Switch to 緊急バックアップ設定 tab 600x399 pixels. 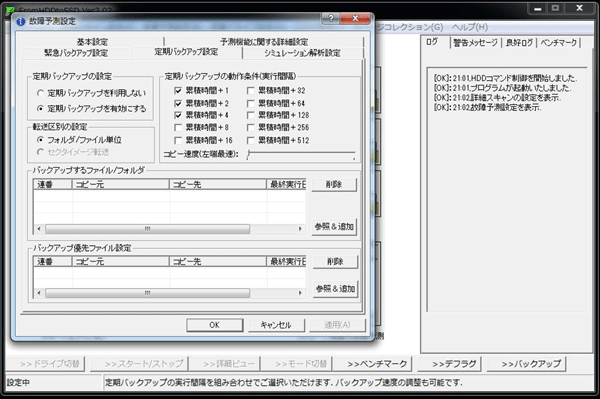(x=76, y=53)
